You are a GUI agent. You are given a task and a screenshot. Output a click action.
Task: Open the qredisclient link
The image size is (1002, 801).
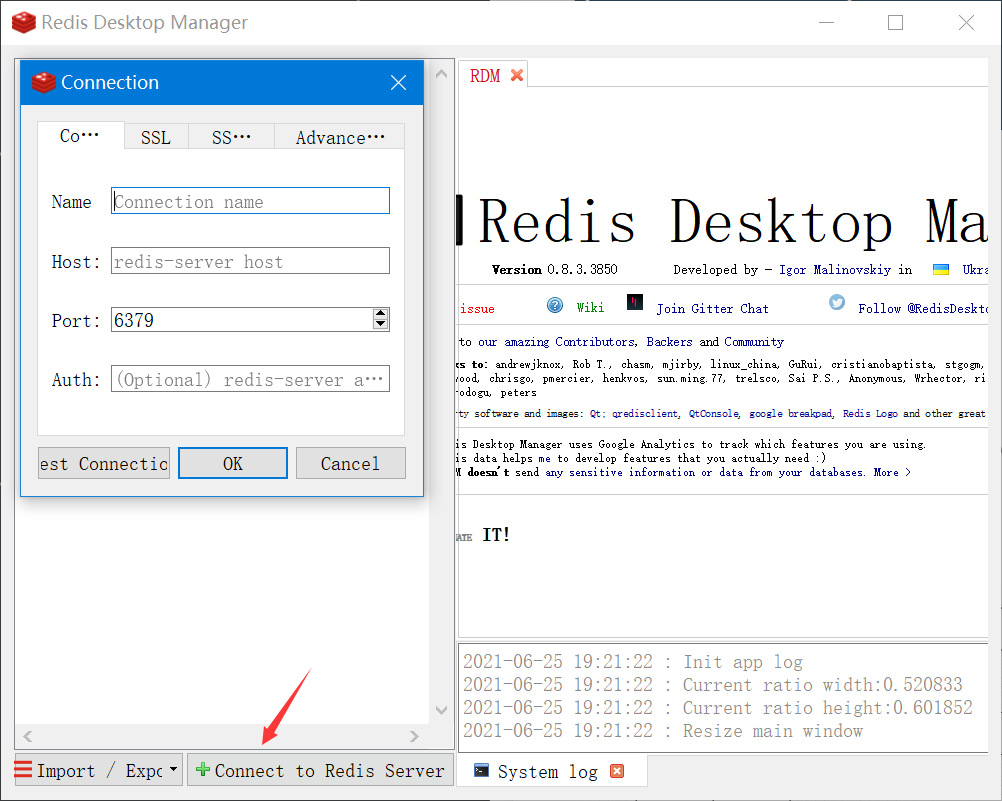click(x=645, y=414)
